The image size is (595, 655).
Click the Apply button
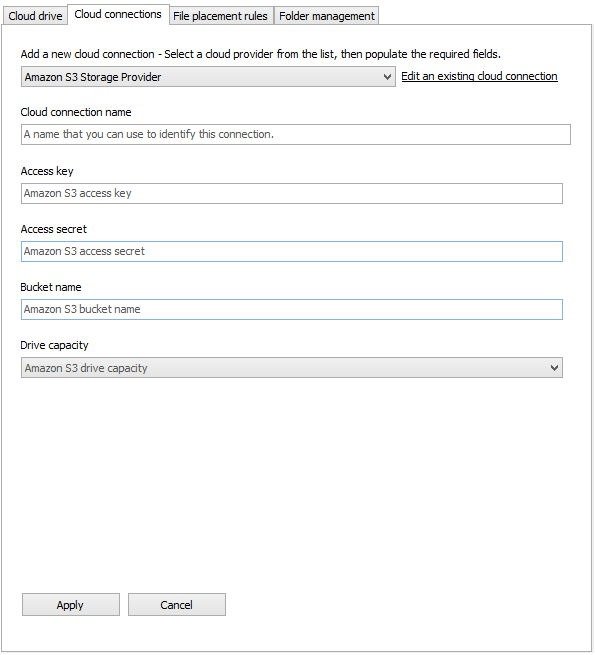pos(71,604)
